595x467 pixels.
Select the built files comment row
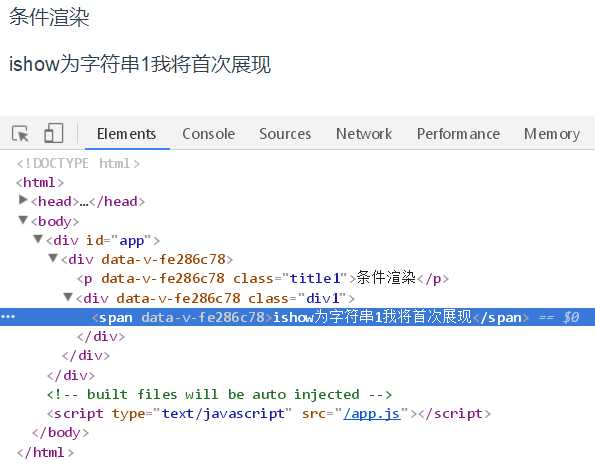coord(219,395)
